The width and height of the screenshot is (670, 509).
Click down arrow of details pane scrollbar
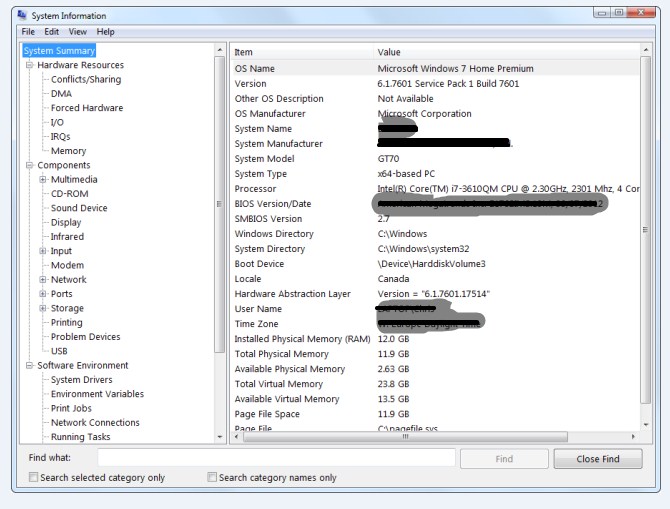[646, 424]
